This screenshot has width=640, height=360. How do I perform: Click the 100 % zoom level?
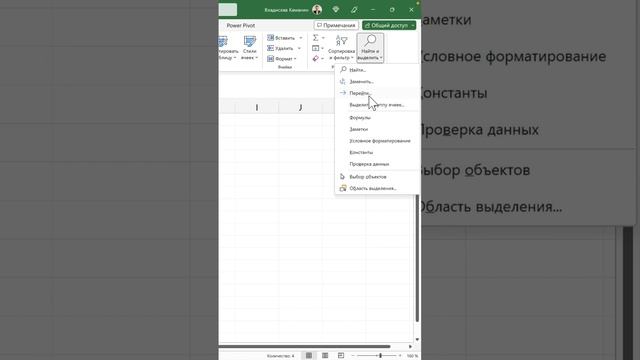coord(412,356)
